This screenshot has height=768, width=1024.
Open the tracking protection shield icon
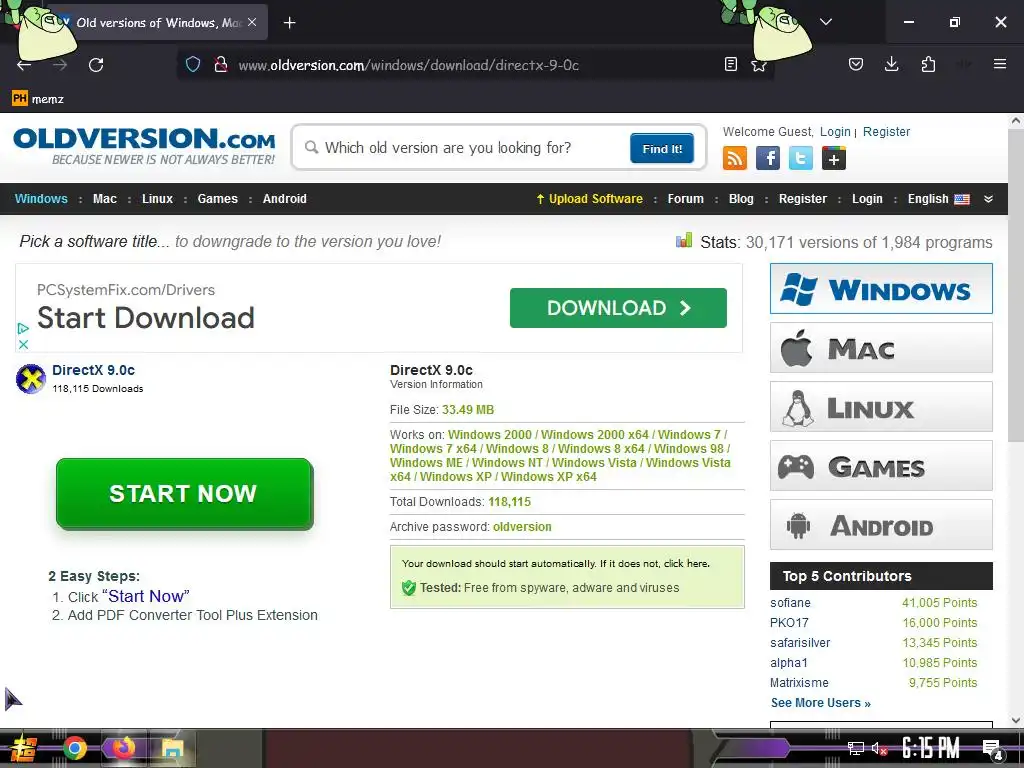pos(193,65)
